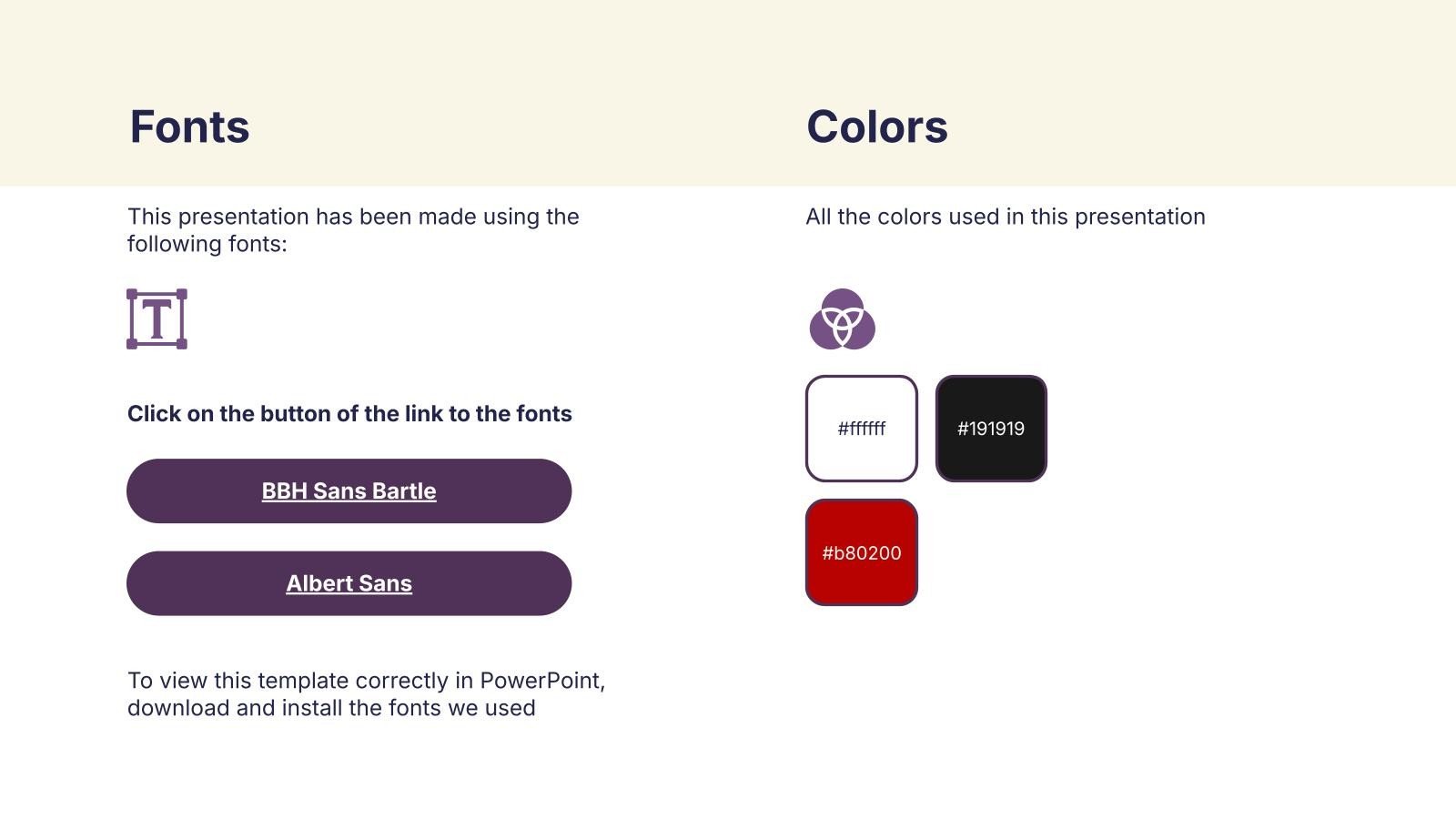Click the text frame "T" fonts icon
This screenshot has width=1456, height=819.
coord(157,319)
